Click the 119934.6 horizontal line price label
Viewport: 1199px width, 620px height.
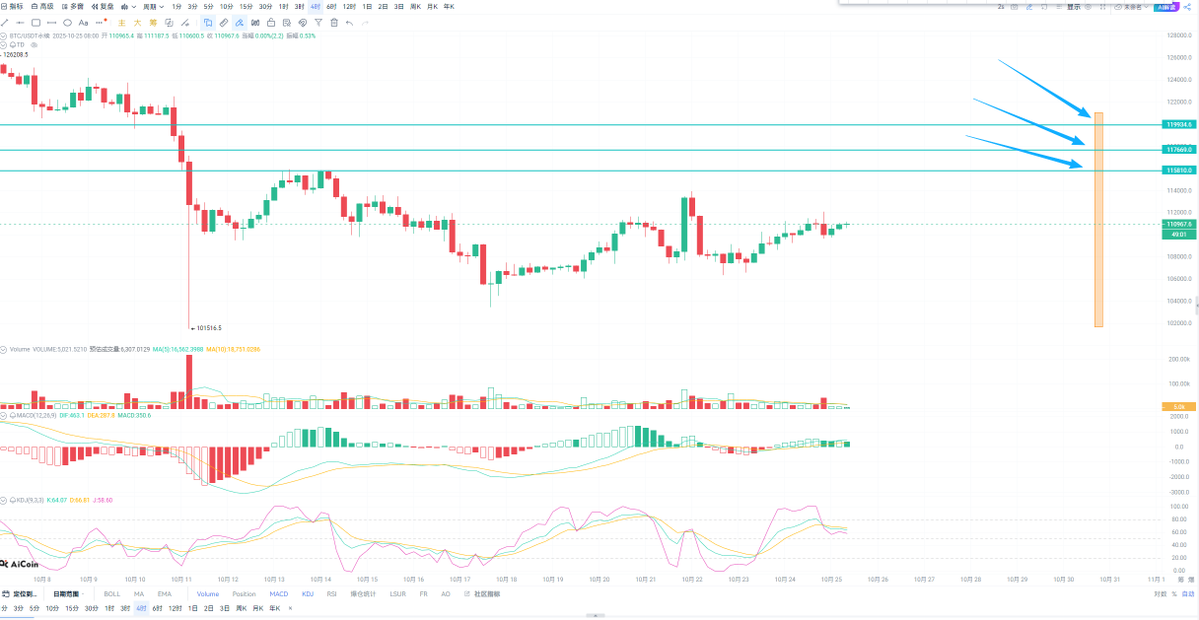coord(1178,124)
